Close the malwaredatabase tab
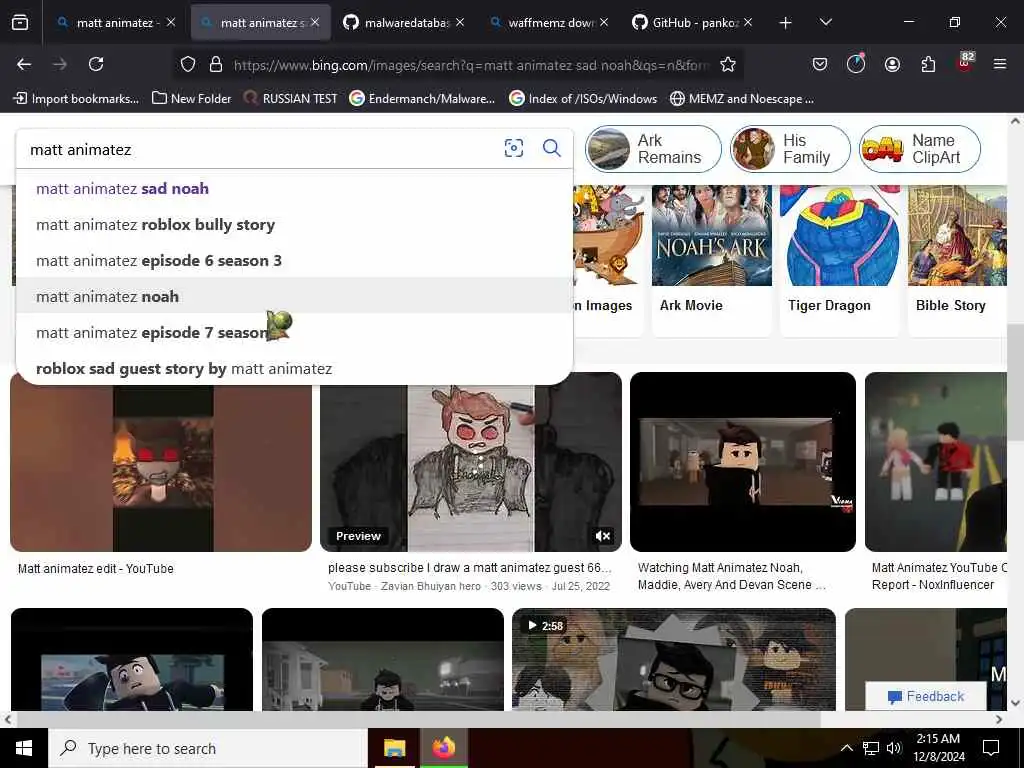The width and height of the screenshot is (1024, 768). [460, 23]
